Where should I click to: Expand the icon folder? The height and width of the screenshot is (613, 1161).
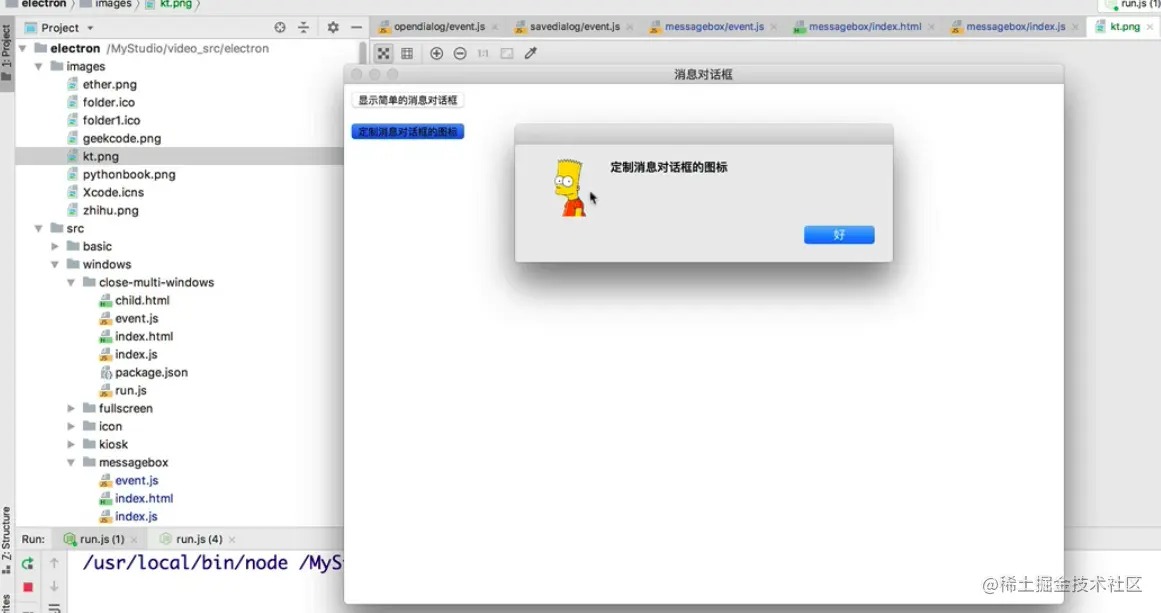pos(71,426)
